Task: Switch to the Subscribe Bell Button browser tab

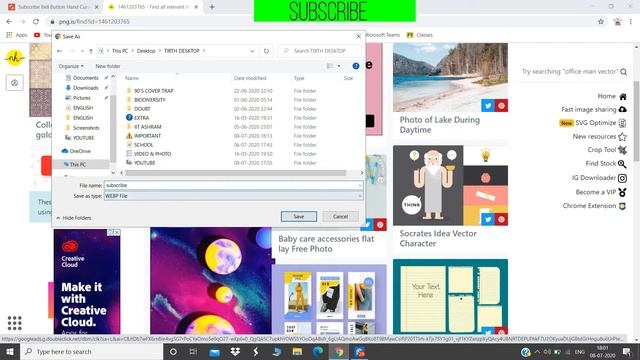Action: pos(53,7)
